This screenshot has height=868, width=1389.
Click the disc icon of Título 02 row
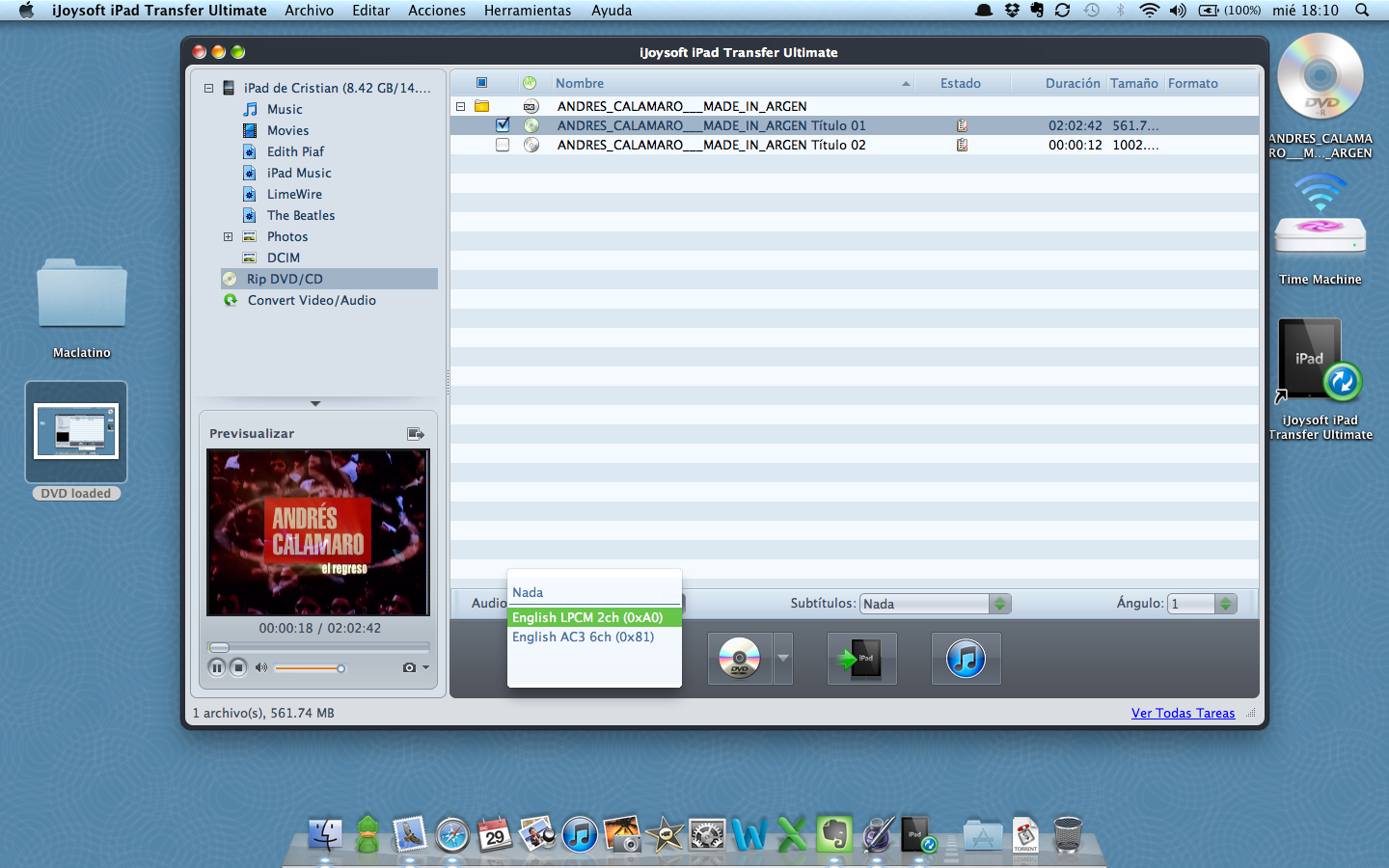[531, 145]
